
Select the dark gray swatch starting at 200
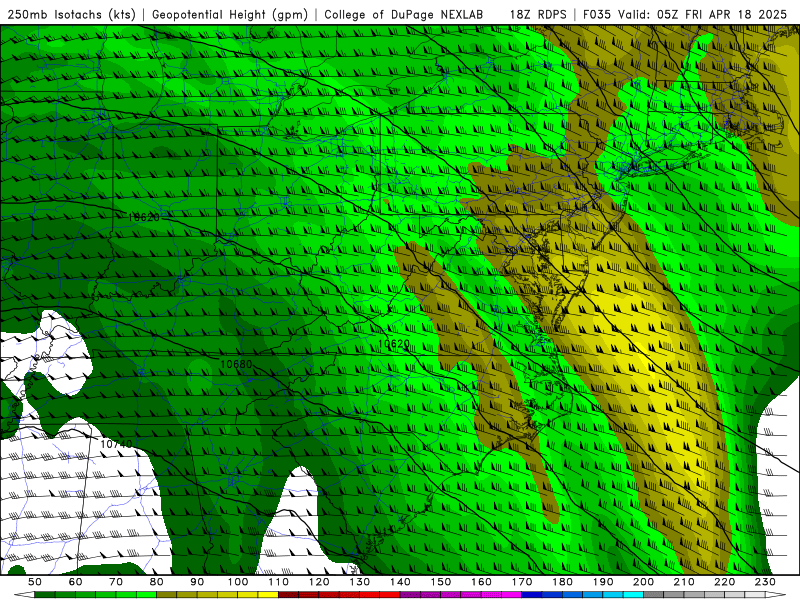tap(654, 595)
